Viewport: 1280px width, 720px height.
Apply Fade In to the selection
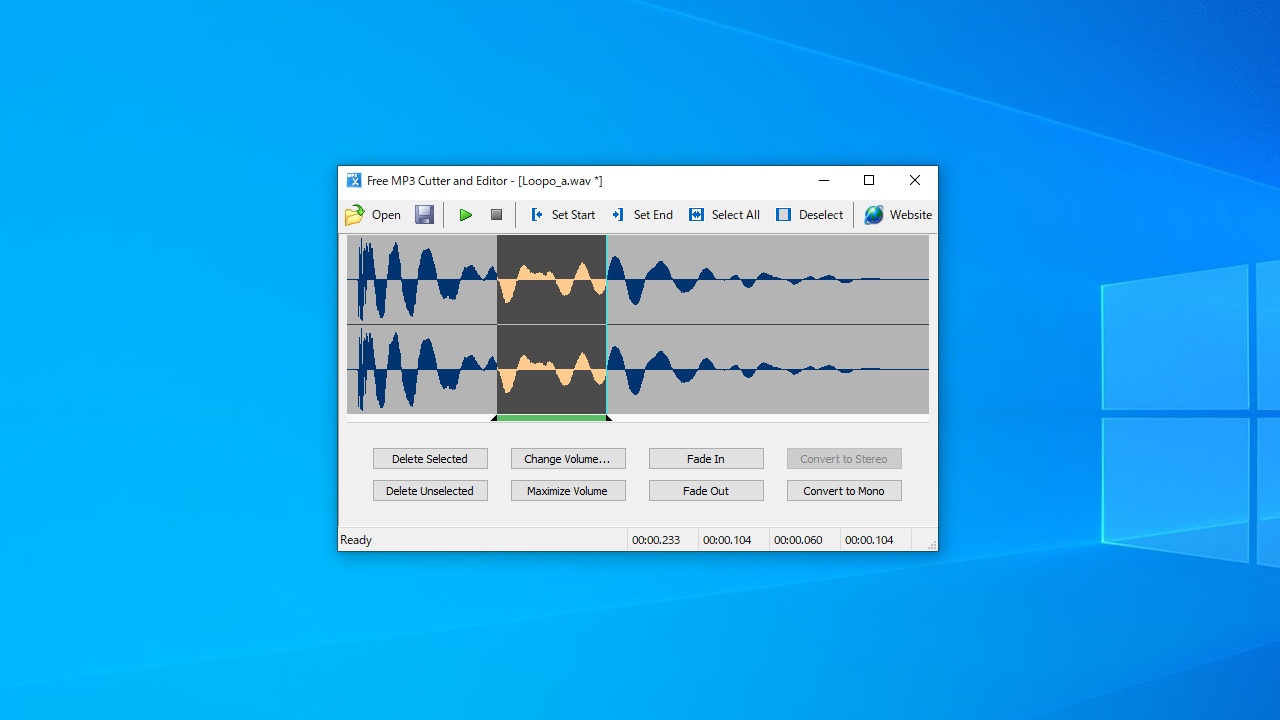(x=706, y=459)
